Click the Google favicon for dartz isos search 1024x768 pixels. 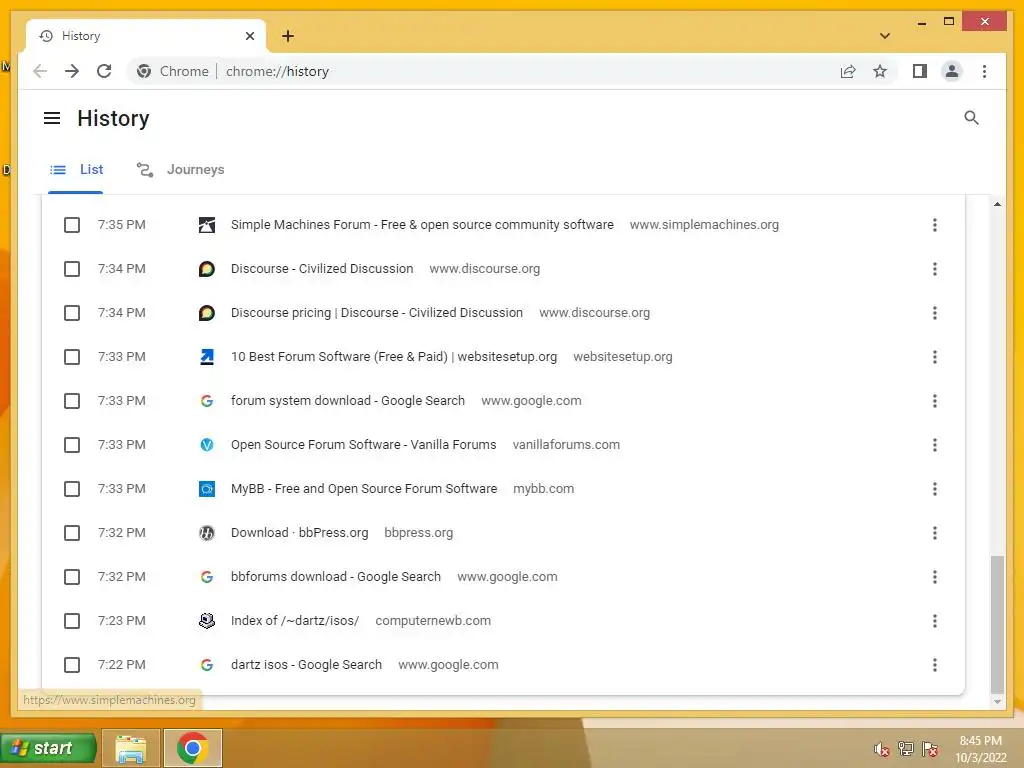click(x=206, y=665)
